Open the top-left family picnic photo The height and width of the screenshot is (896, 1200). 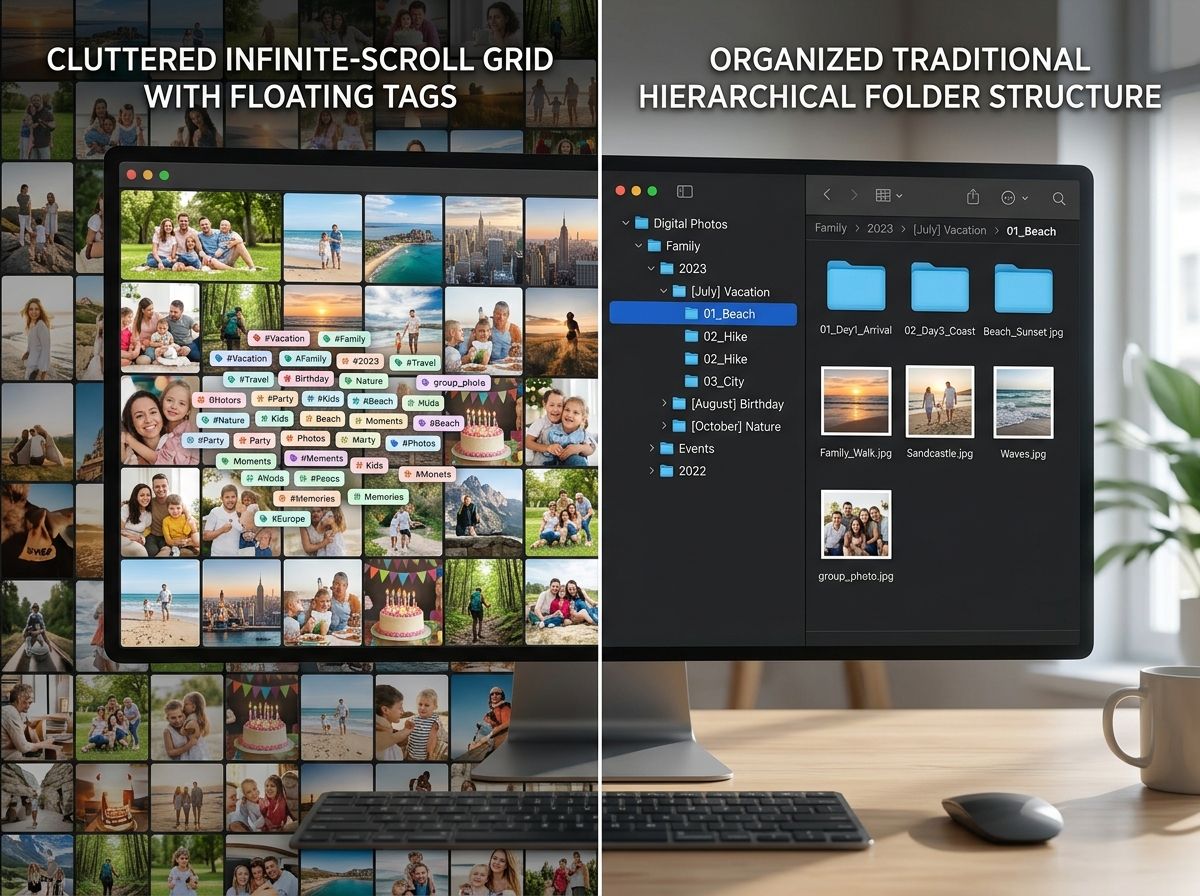click(200, 235)
